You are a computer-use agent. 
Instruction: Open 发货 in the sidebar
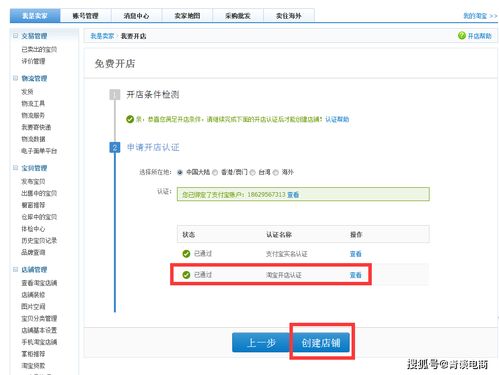click(27, 91)
